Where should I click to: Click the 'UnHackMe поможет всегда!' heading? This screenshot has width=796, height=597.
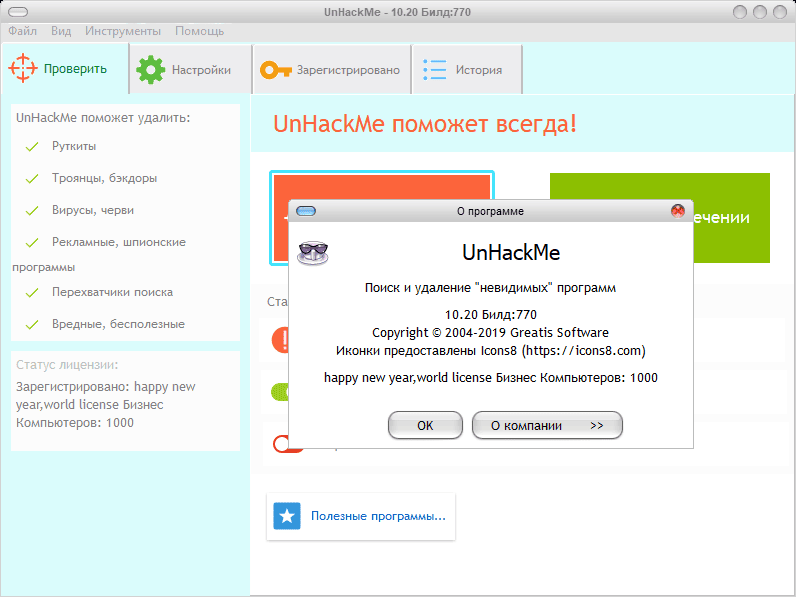(425, 123)
